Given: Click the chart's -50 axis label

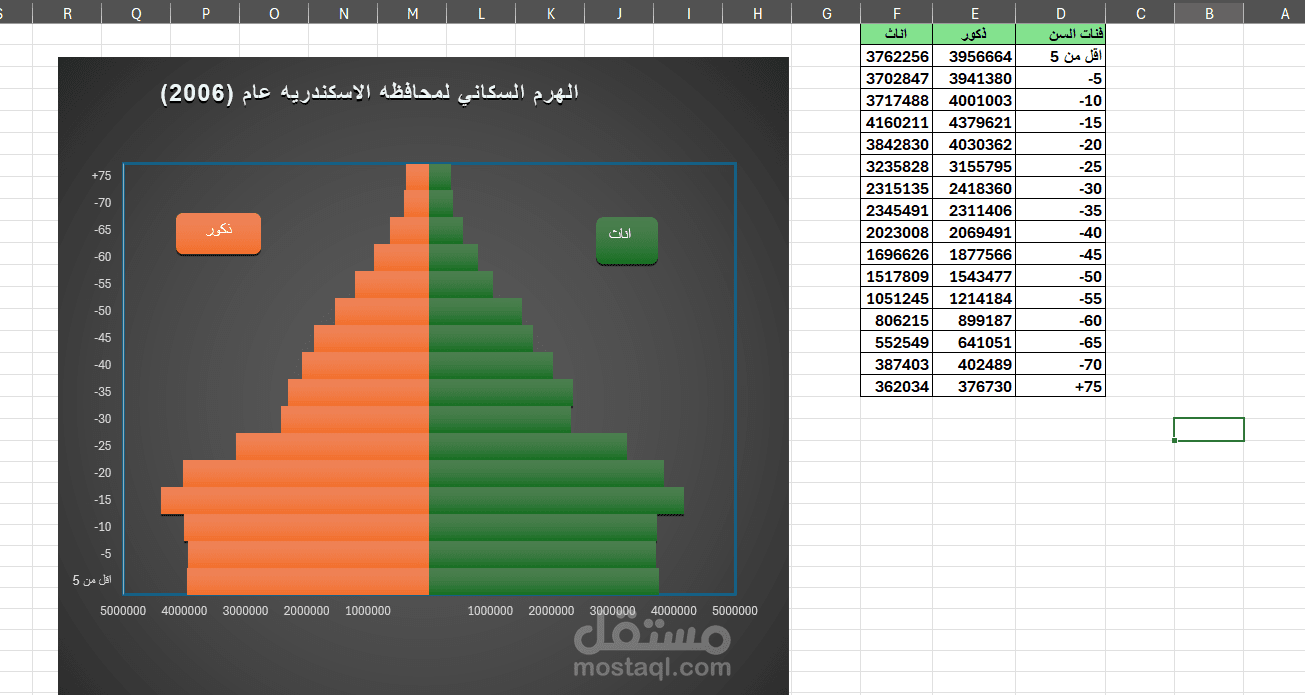Looking at the screenshot, I should [x=102, y=311].
